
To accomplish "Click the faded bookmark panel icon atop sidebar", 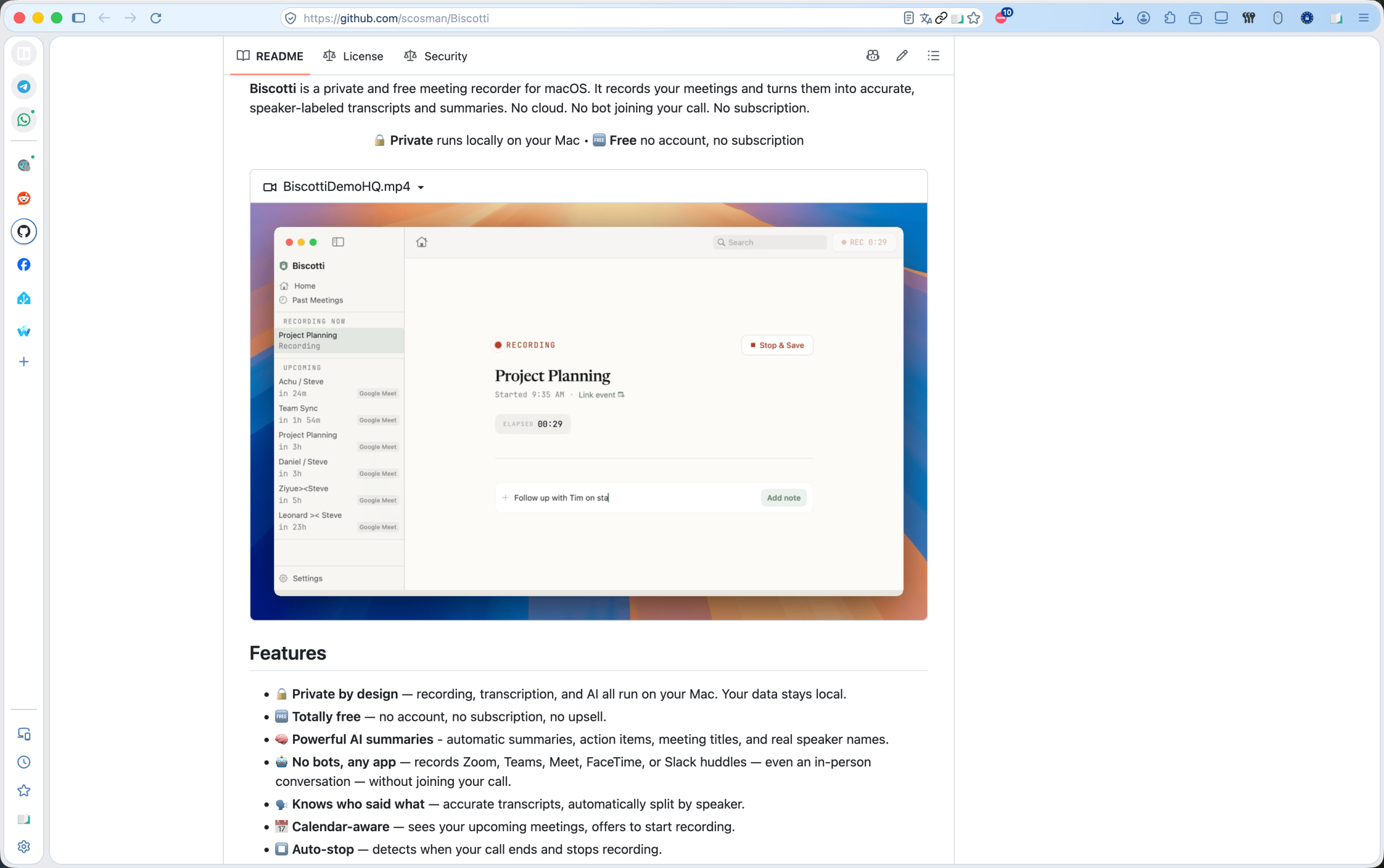I will pyautogui.click(x=24, y=54).
